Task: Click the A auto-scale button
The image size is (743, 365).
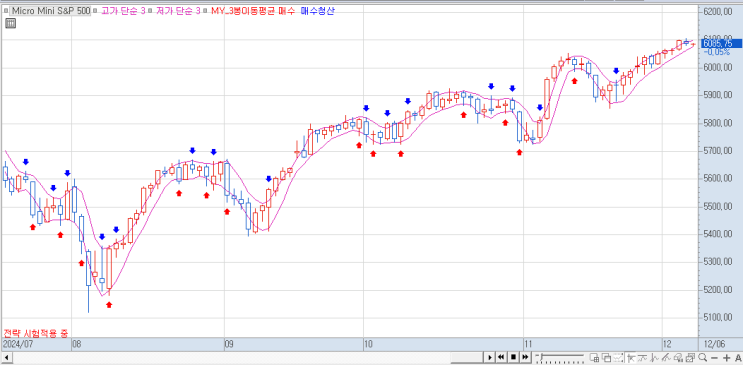Action: 738,357
